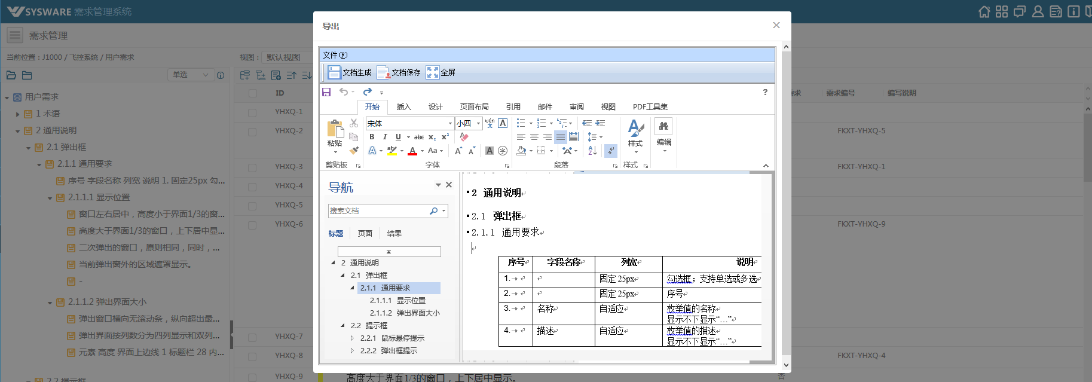Switch to the 页面布局 ribbon tab
The height and width of the screenshot is (382, 1092).
pyautogui.click(x=474, y=106)
